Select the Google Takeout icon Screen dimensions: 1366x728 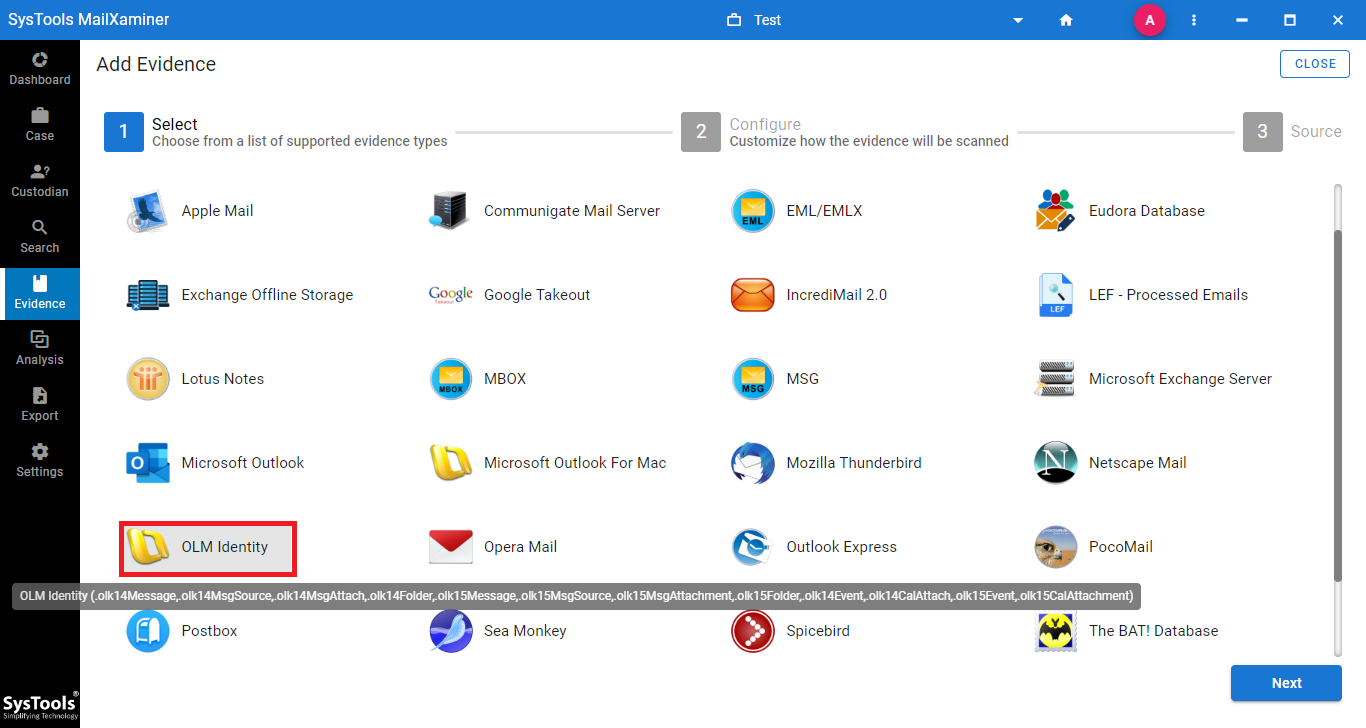(x=450, y=295)
